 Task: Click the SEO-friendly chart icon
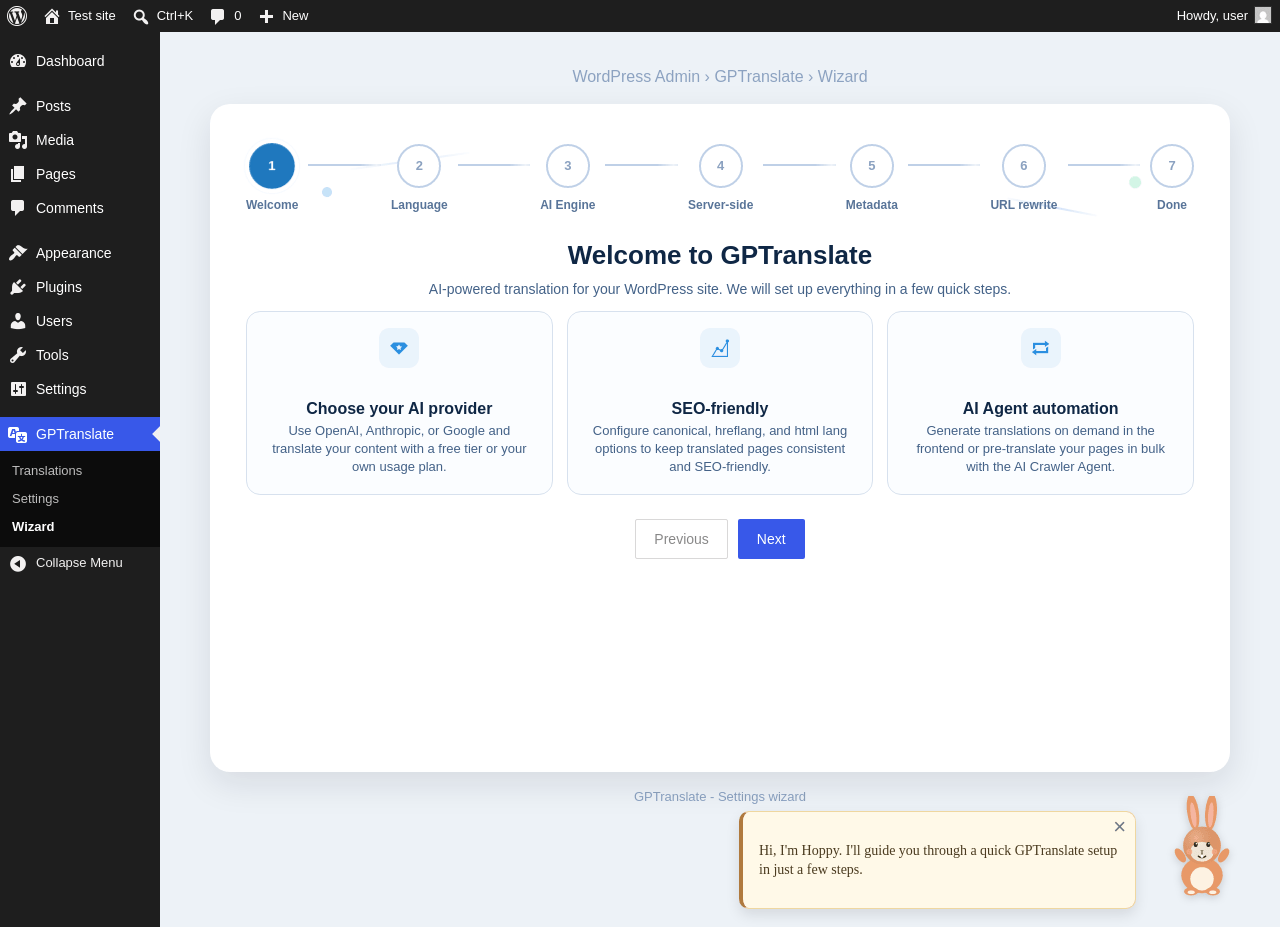point(720,348)
